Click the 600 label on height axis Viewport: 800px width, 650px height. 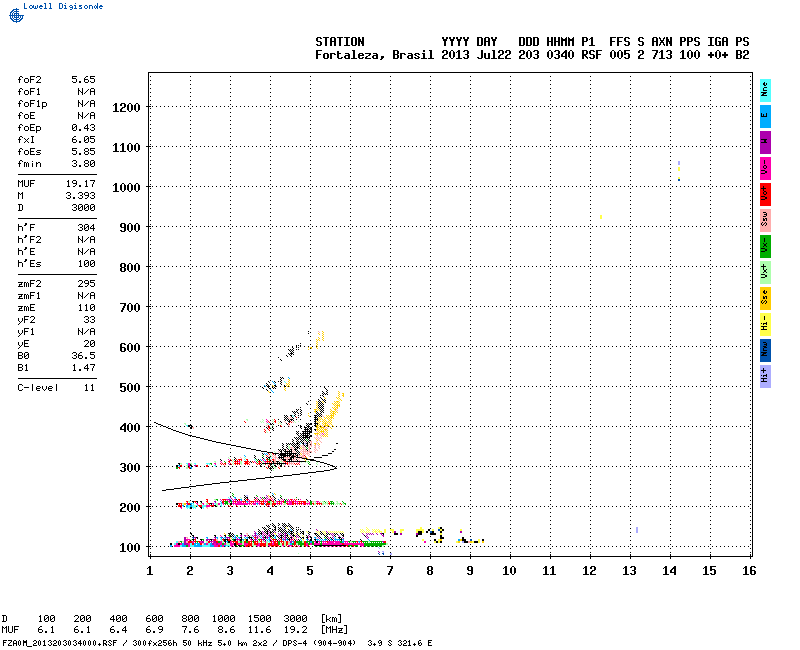[130, 347]
